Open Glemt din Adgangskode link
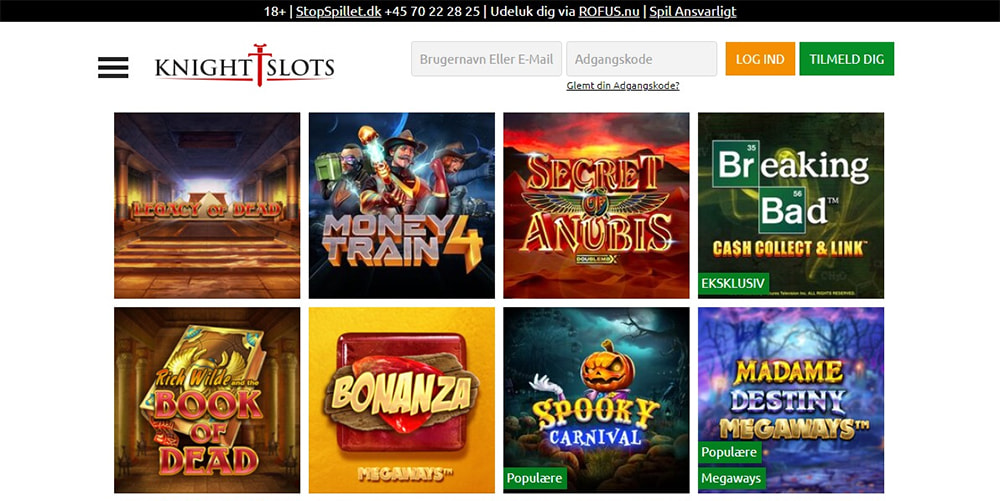Screen dimensions: 1000x501 click(623, 86)
